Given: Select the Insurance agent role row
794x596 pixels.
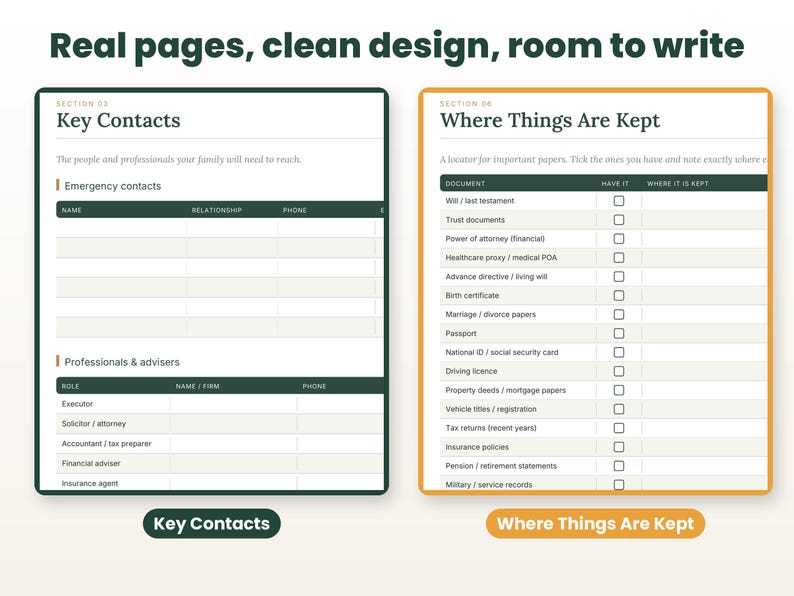Looking at the screenshot, I should [220, 482].
